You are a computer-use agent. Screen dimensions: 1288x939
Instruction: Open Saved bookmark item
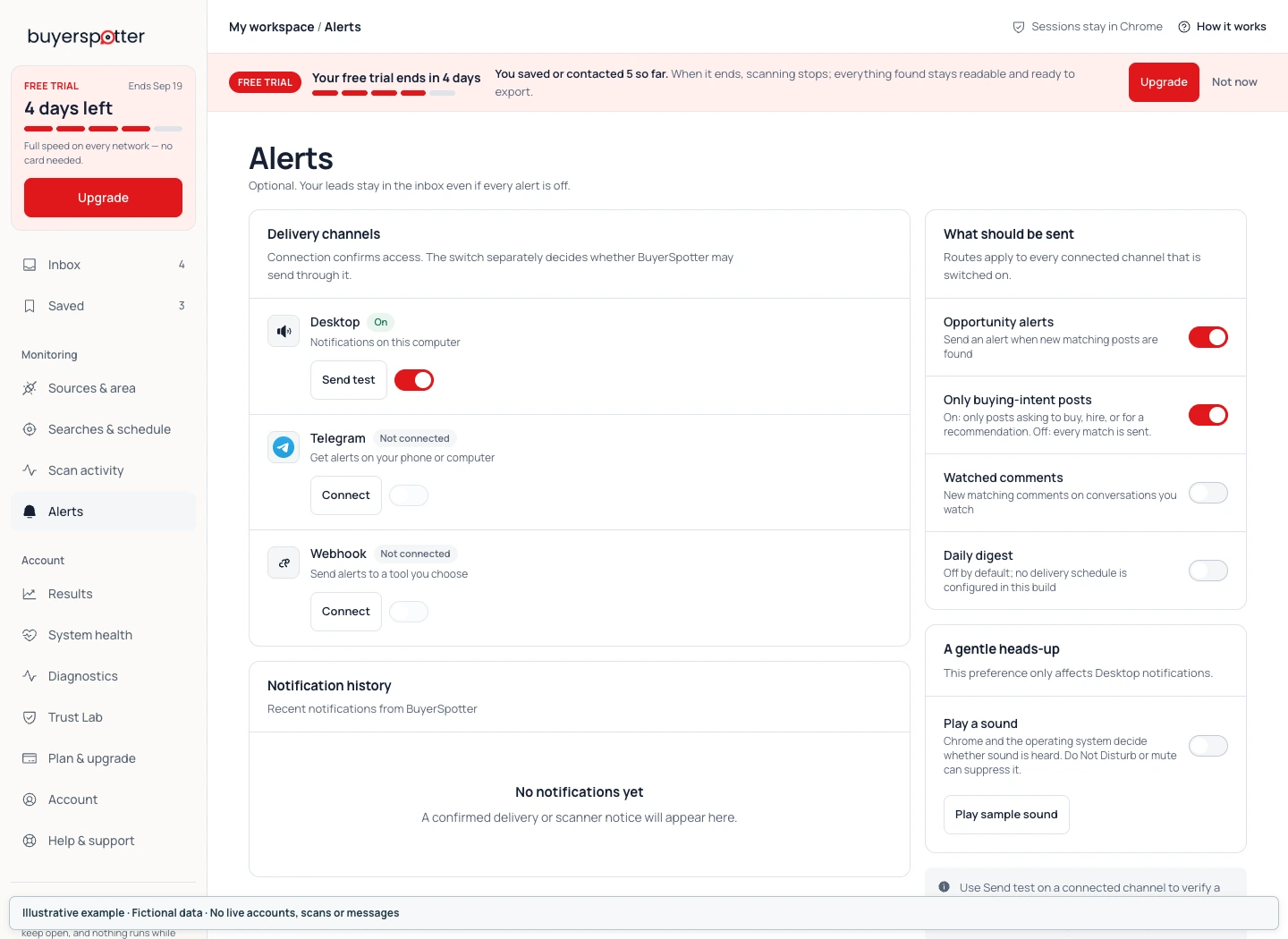[103, 306]
